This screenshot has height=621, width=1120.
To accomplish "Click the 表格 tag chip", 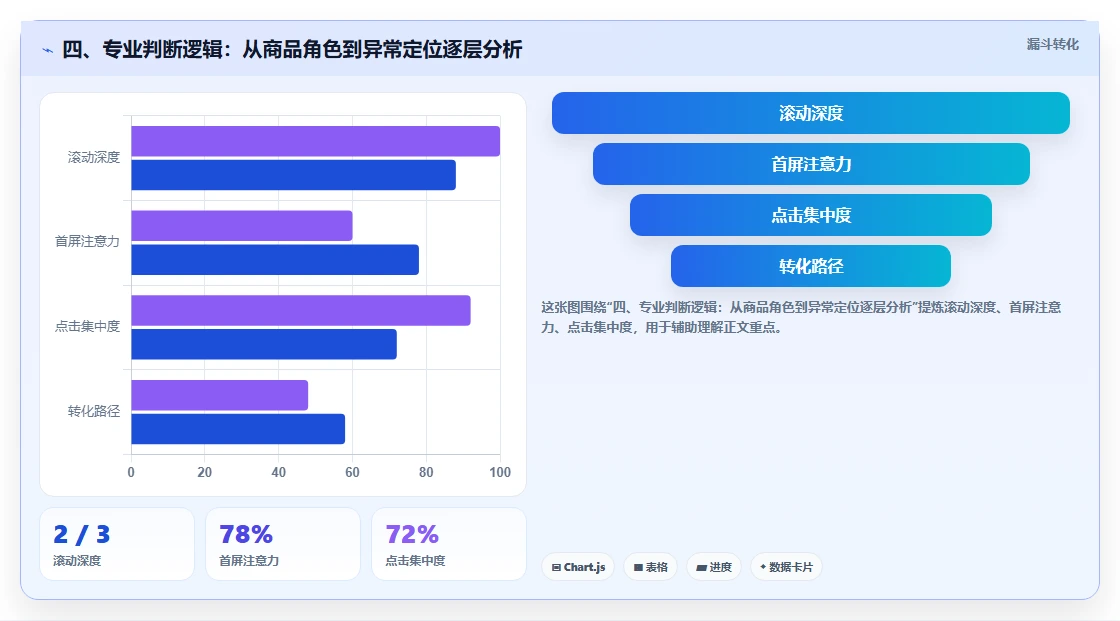I will (651, 567).
